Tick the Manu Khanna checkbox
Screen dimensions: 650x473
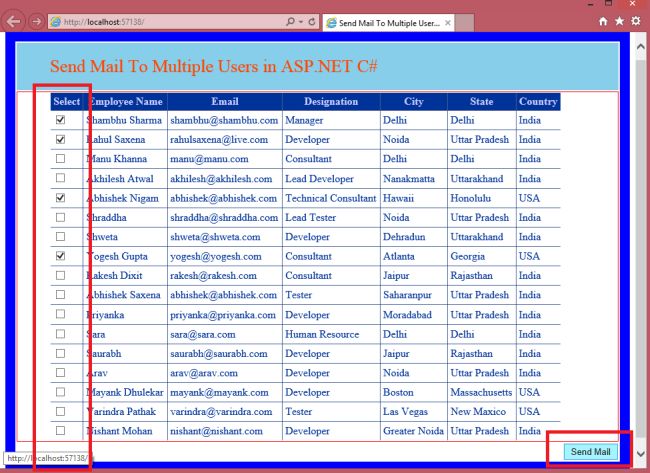click(61, 158)
